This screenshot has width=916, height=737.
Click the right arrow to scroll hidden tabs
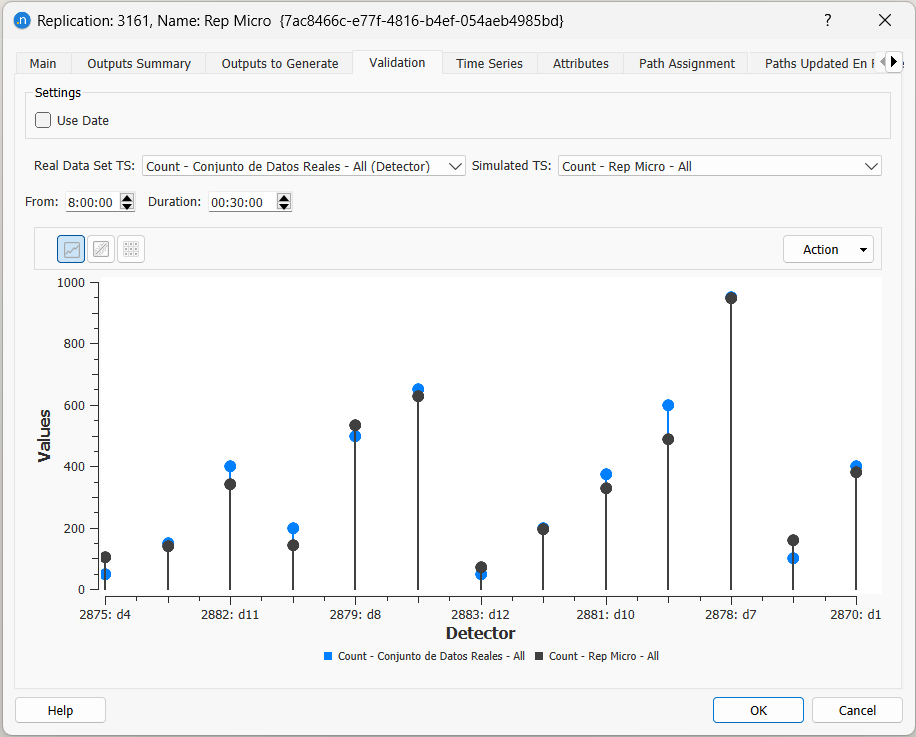[x=893, y=62]
